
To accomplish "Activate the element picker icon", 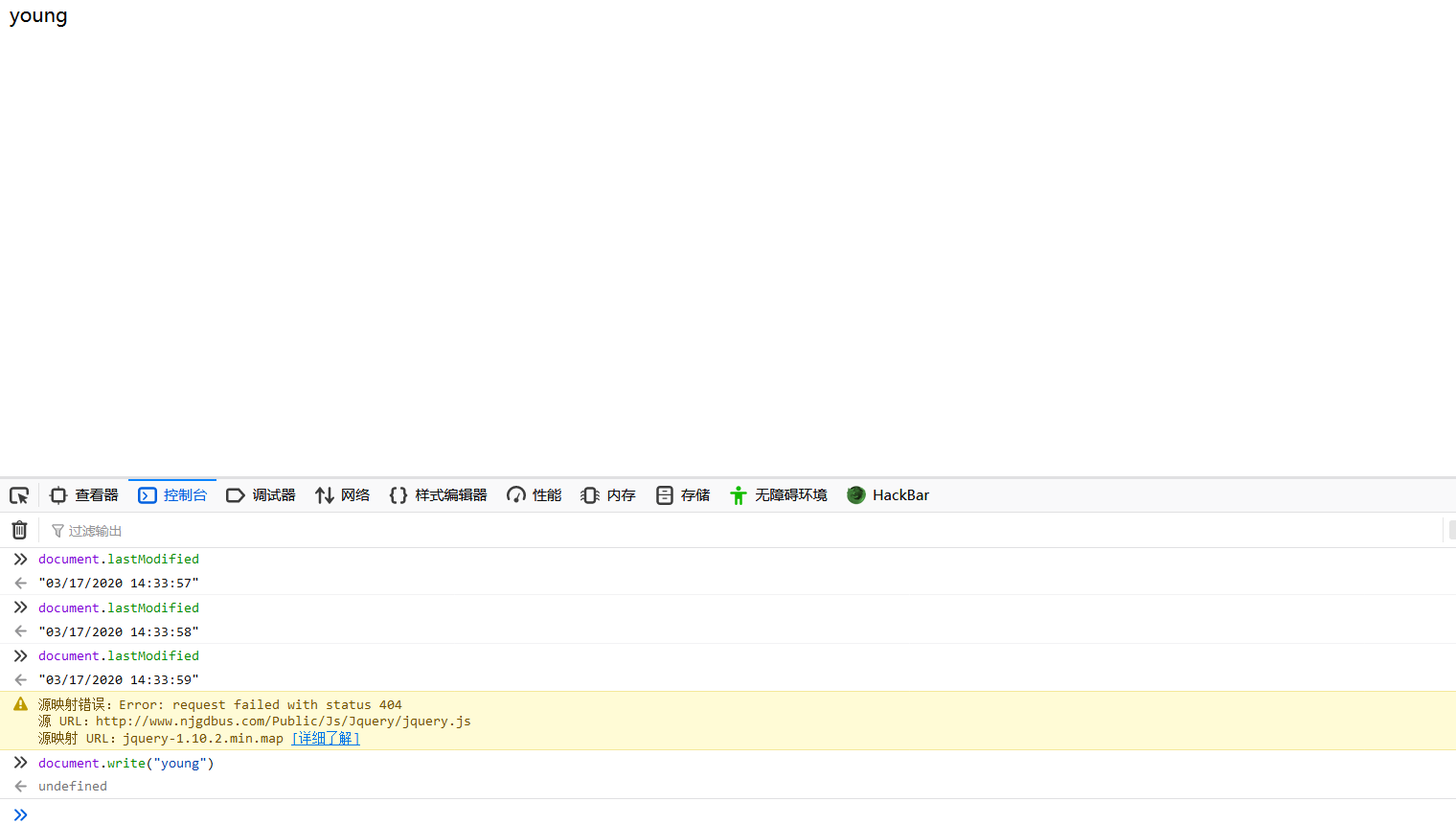I will coord(19,495).
